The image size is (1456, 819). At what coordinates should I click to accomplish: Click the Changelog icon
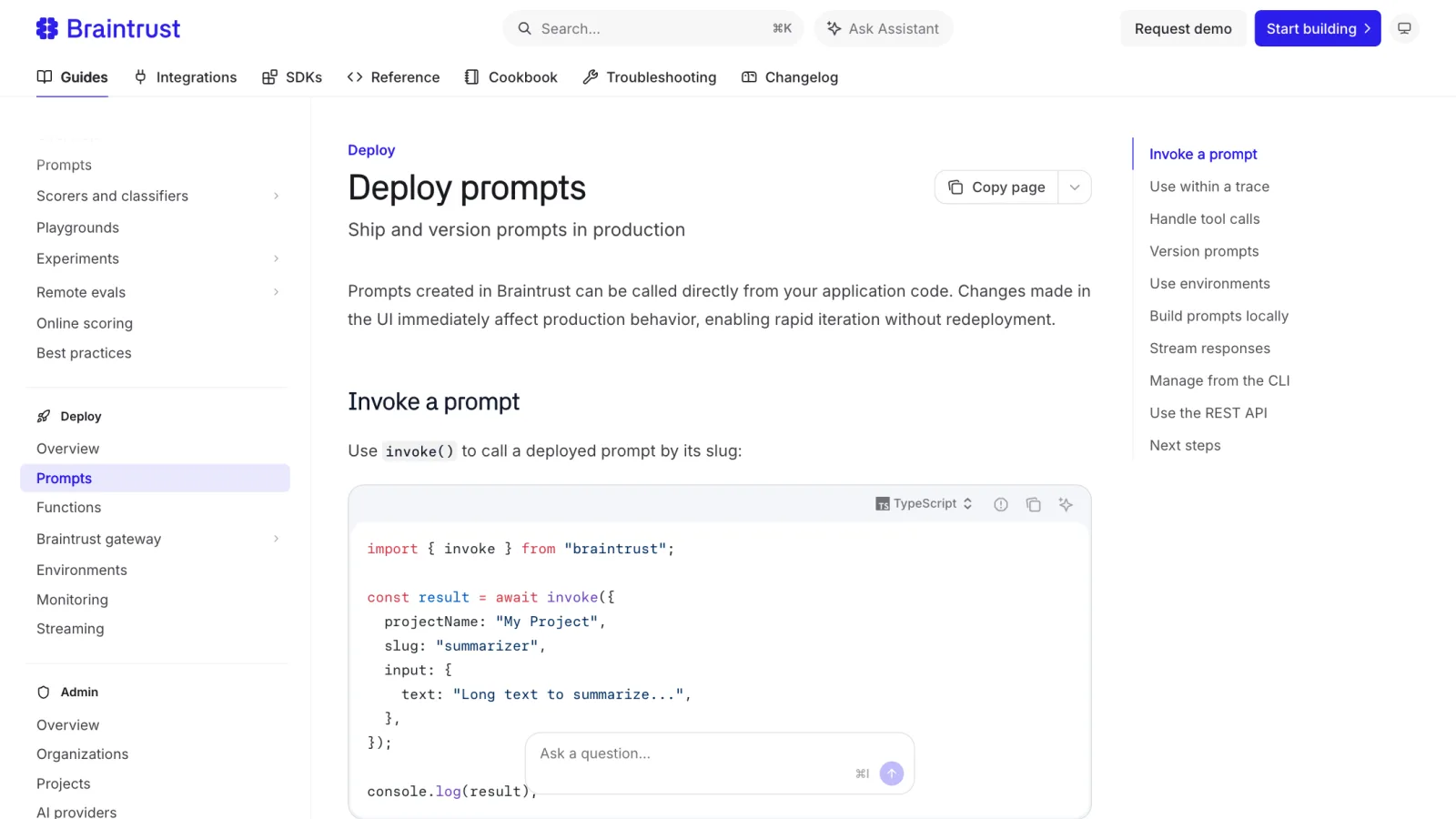pos(749,77)
